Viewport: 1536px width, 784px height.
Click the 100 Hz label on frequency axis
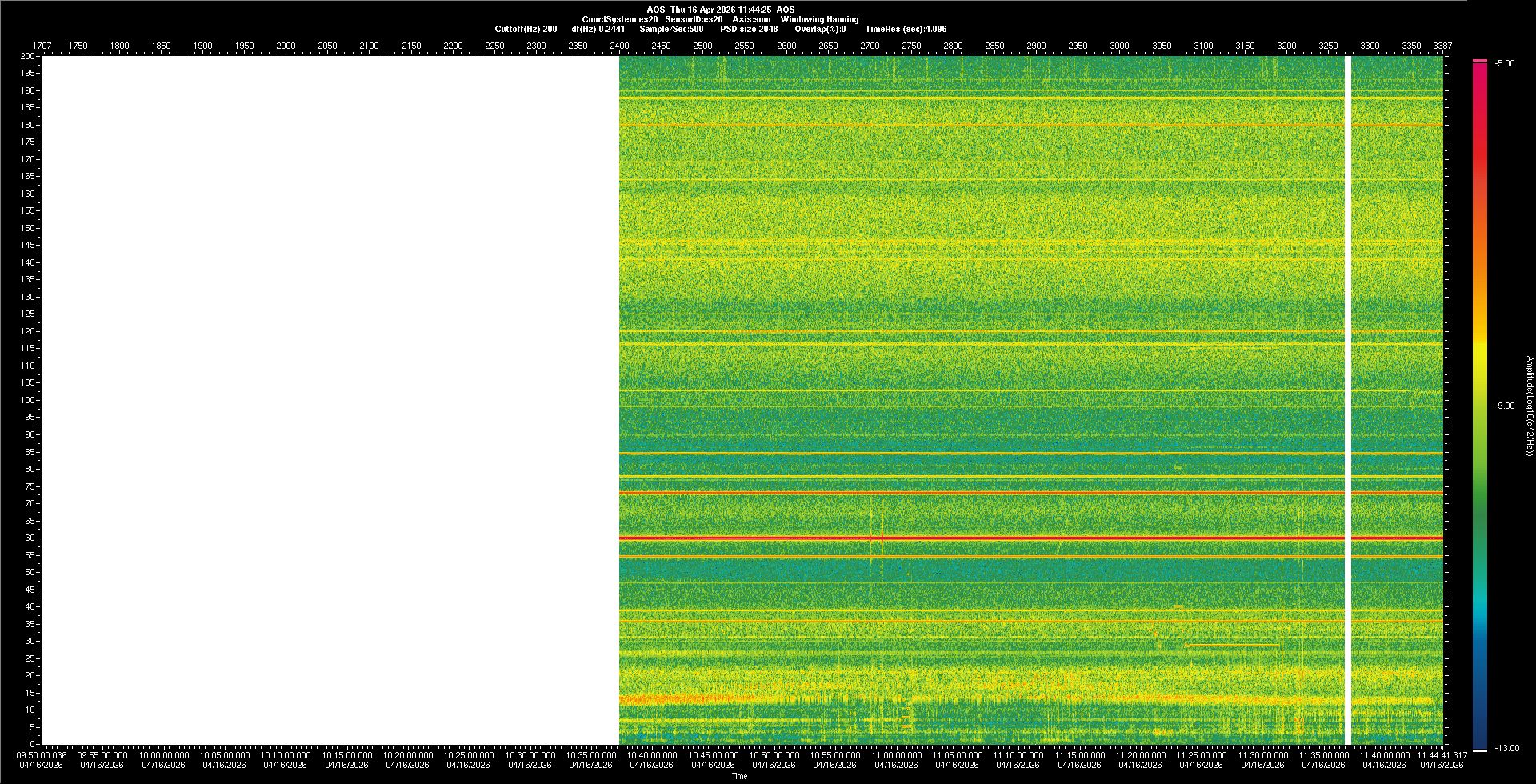[x=28, y=400]
